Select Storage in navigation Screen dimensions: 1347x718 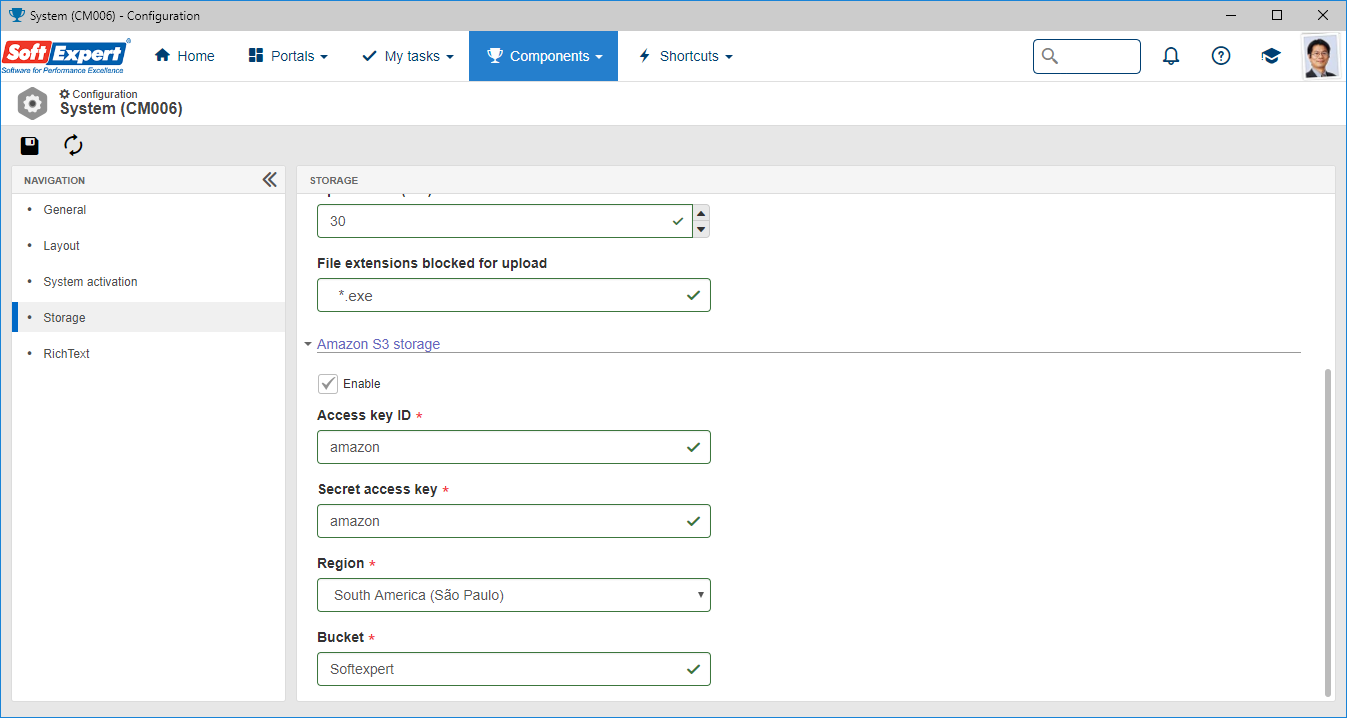click(x=149, y=318)
